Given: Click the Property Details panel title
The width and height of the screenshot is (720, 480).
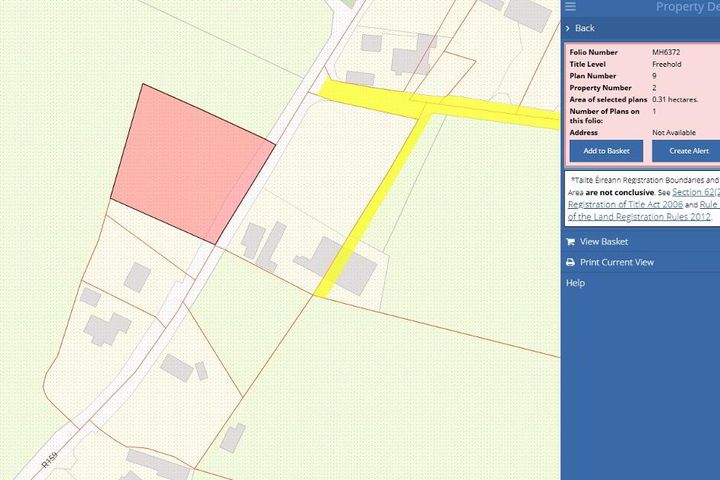Looking at the screenshot, I should coord(686,7).
